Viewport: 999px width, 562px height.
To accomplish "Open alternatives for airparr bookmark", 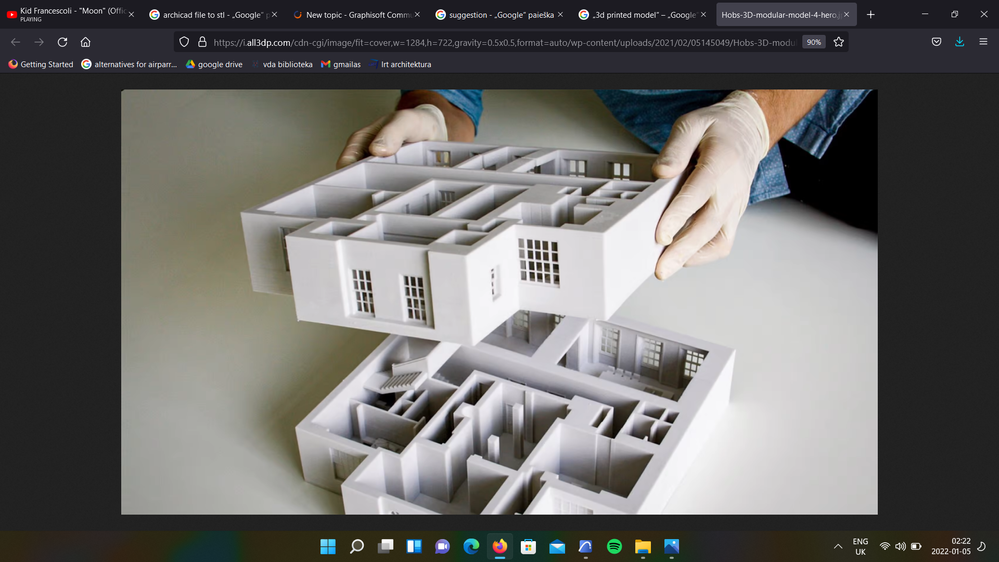I will (129, 64).
